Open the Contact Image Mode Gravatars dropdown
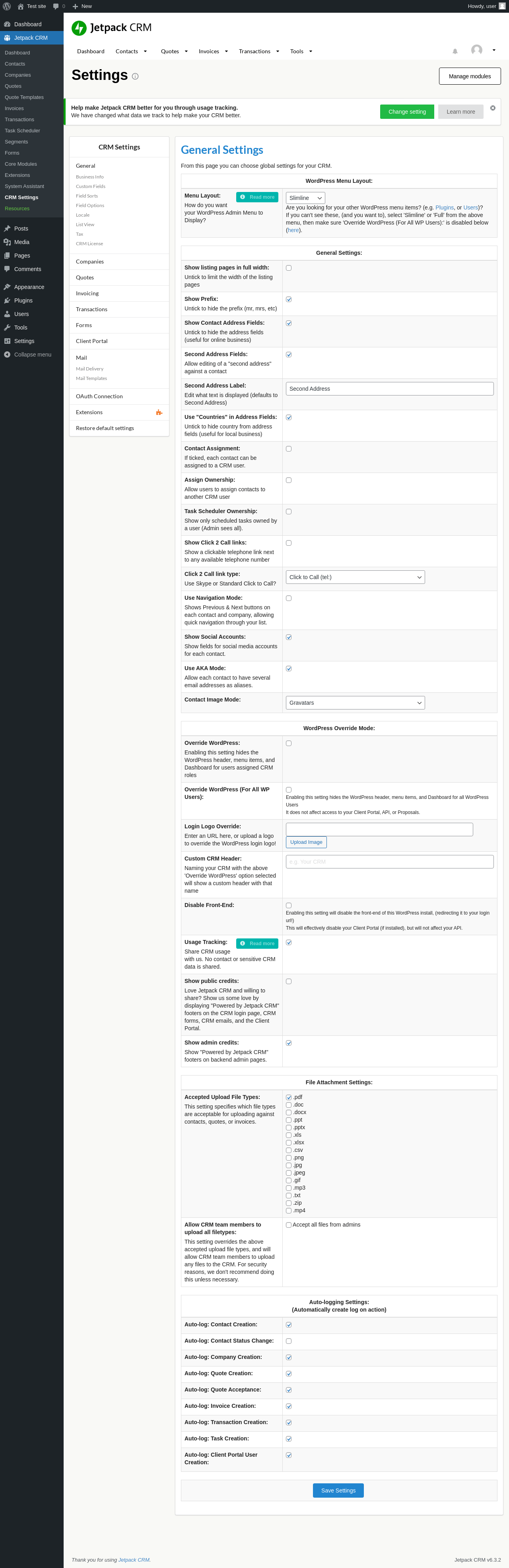 (x=355, y=702)
